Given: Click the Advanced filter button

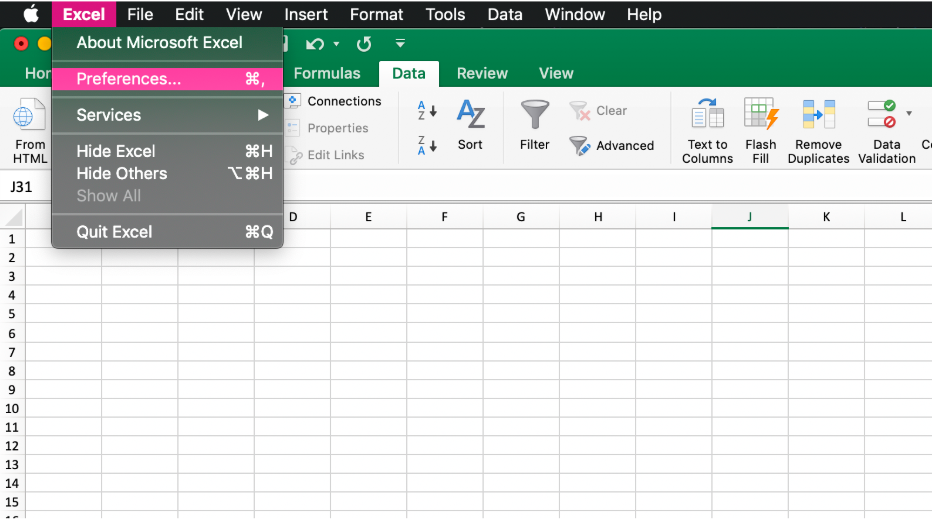Looking at the screenshot, I should (612, 145).
